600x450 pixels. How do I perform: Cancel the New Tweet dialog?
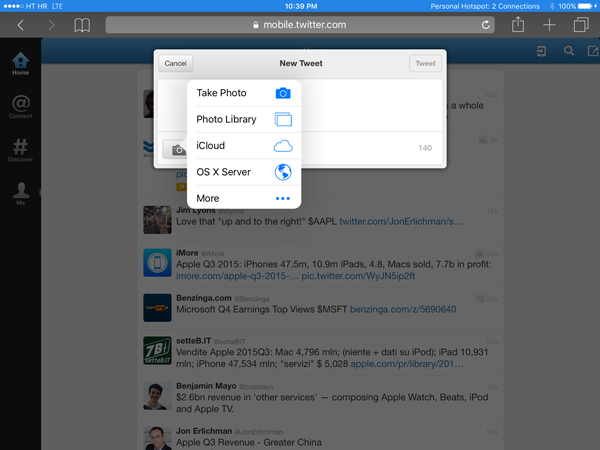pos(176,64)
